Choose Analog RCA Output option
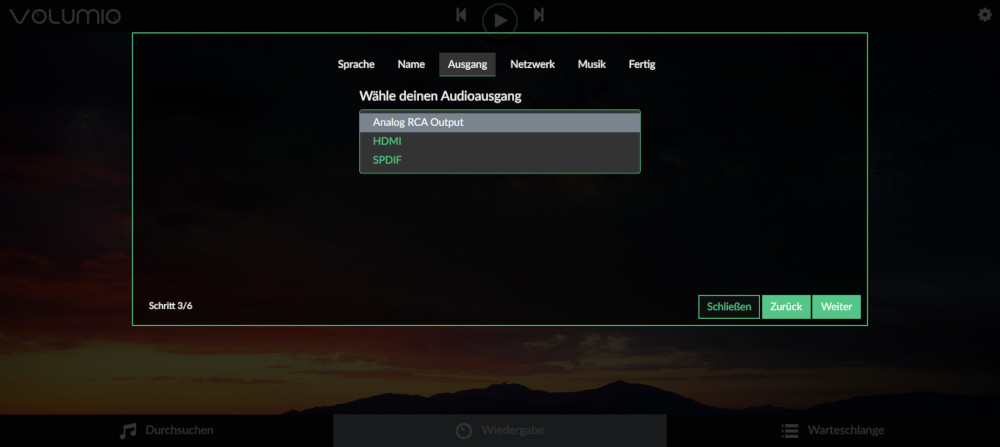The image size is (1000, 447). pos(500,122)
